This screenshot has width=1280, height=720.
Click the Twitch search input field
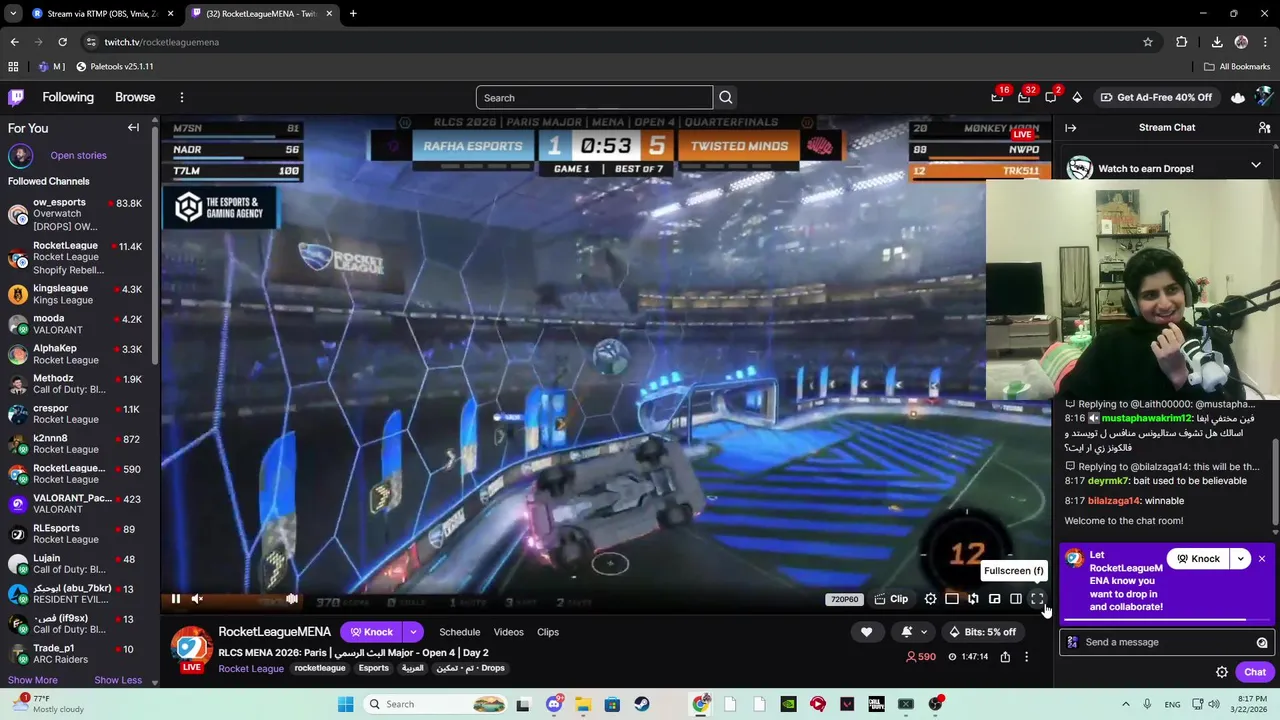coord(594,97)
